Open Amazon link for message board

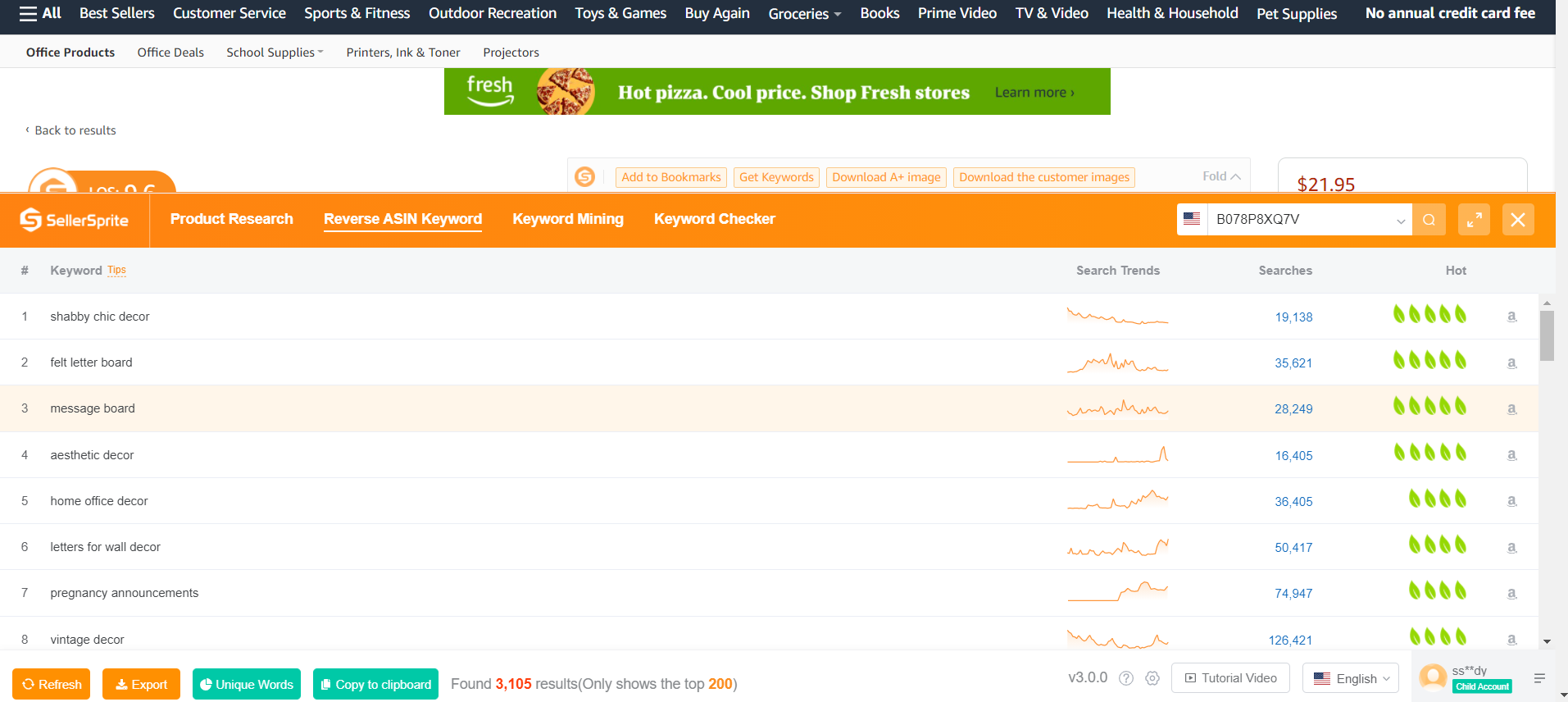click(1511, 408)
